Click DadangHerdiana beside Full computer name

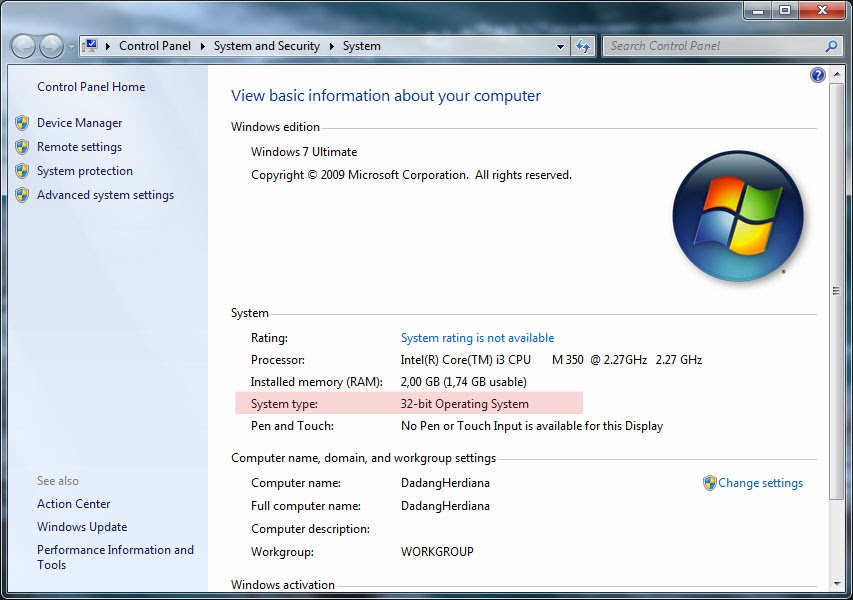(445, 506)
